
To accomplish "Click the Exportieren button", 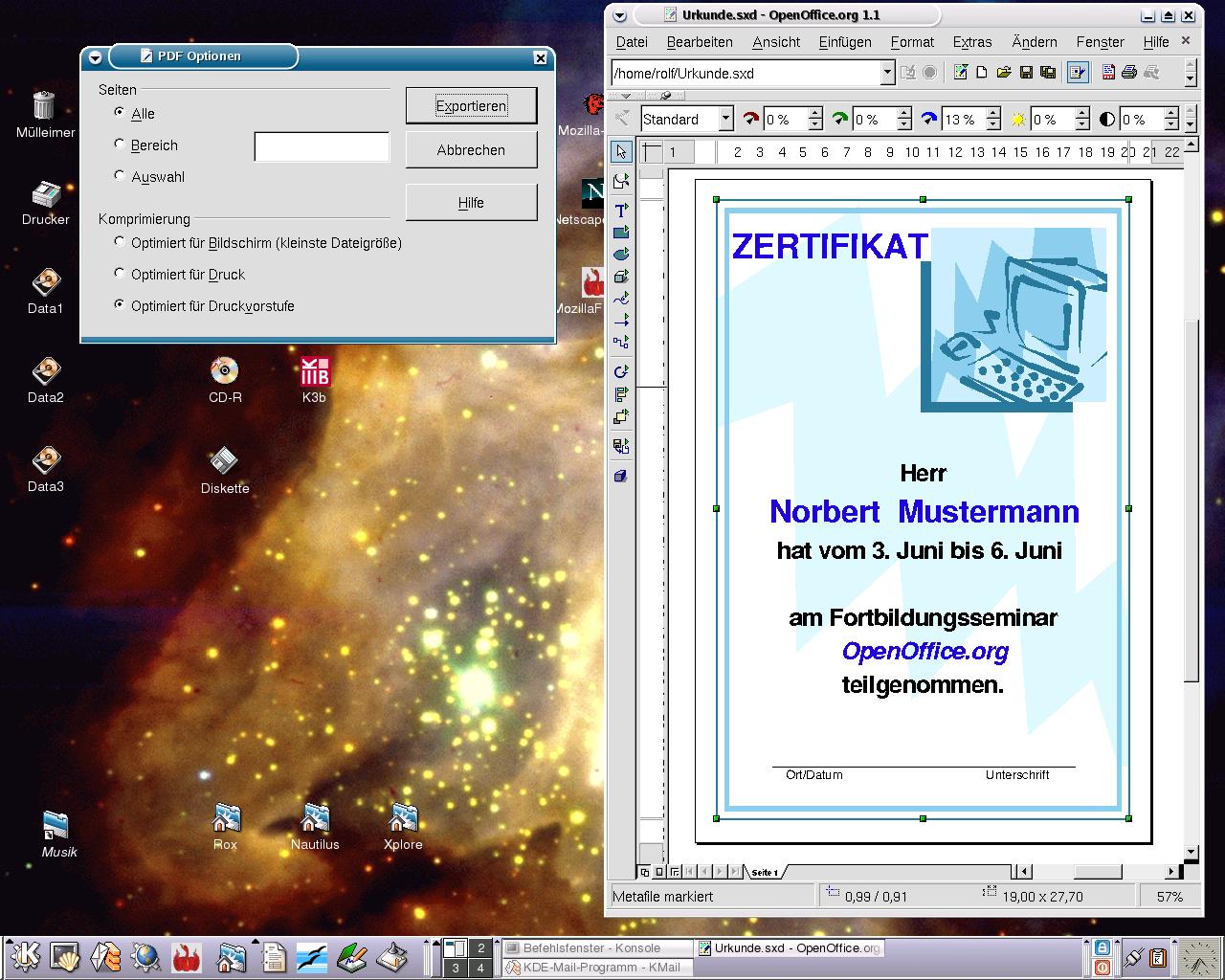I will (471, 105).
